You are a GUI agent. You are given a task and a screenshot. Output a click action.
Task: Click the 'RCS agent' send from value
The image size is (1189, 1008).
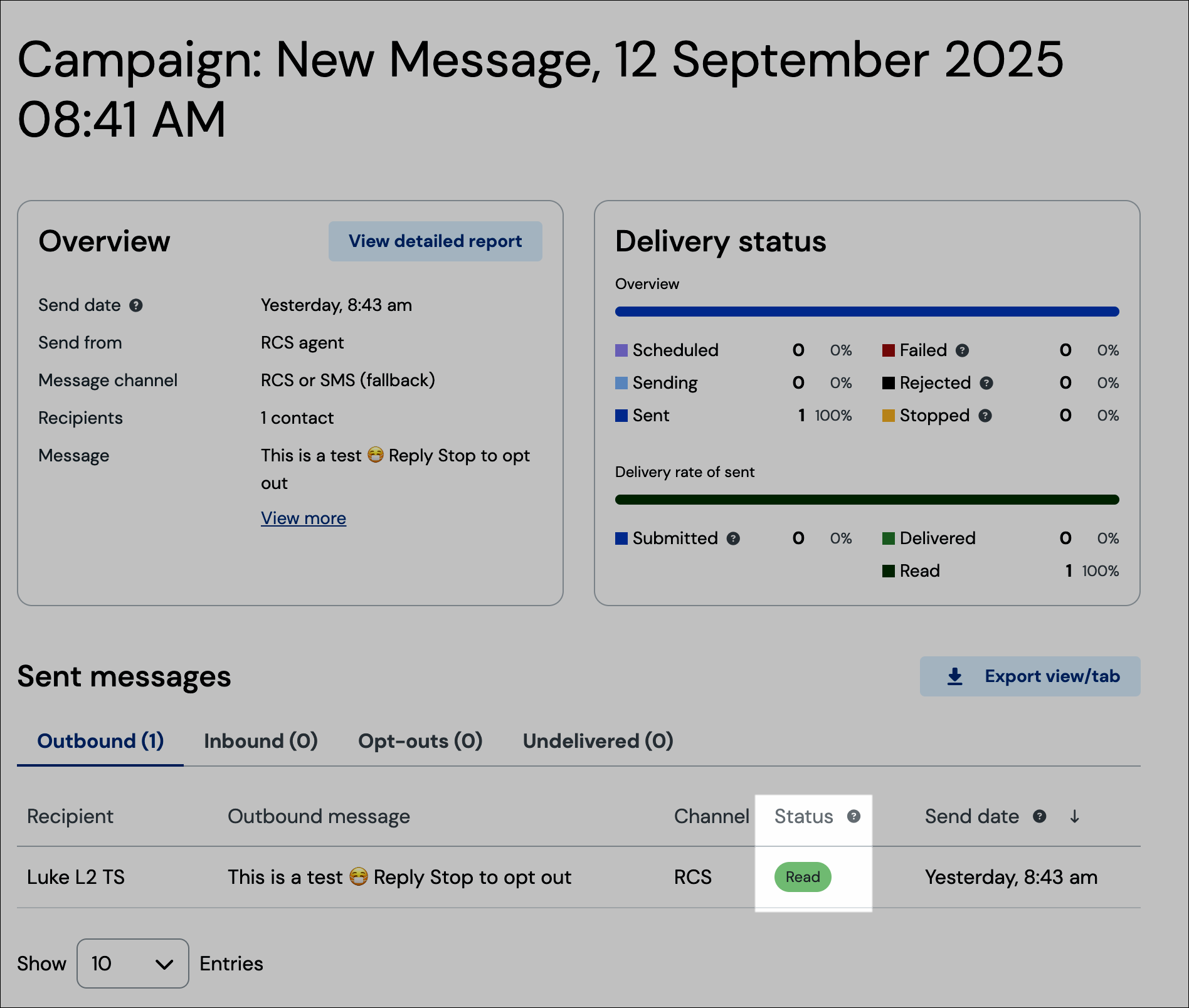coord(302,343)
